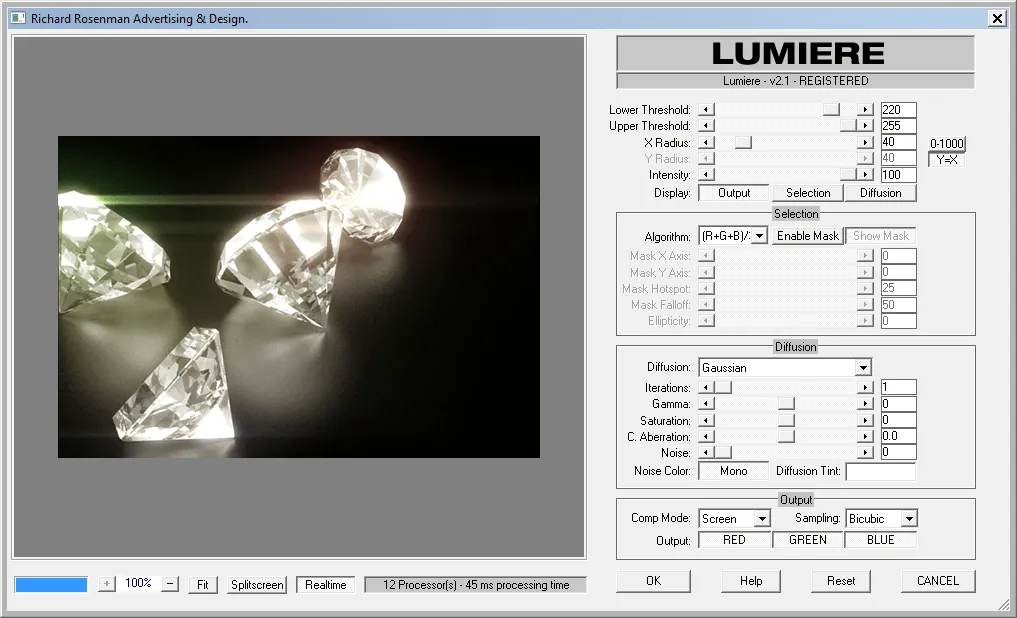Screen dimensions: 1017x618
Task: Decrease Upper Threshold with its left arrow
Action: (x=705, y=125)
